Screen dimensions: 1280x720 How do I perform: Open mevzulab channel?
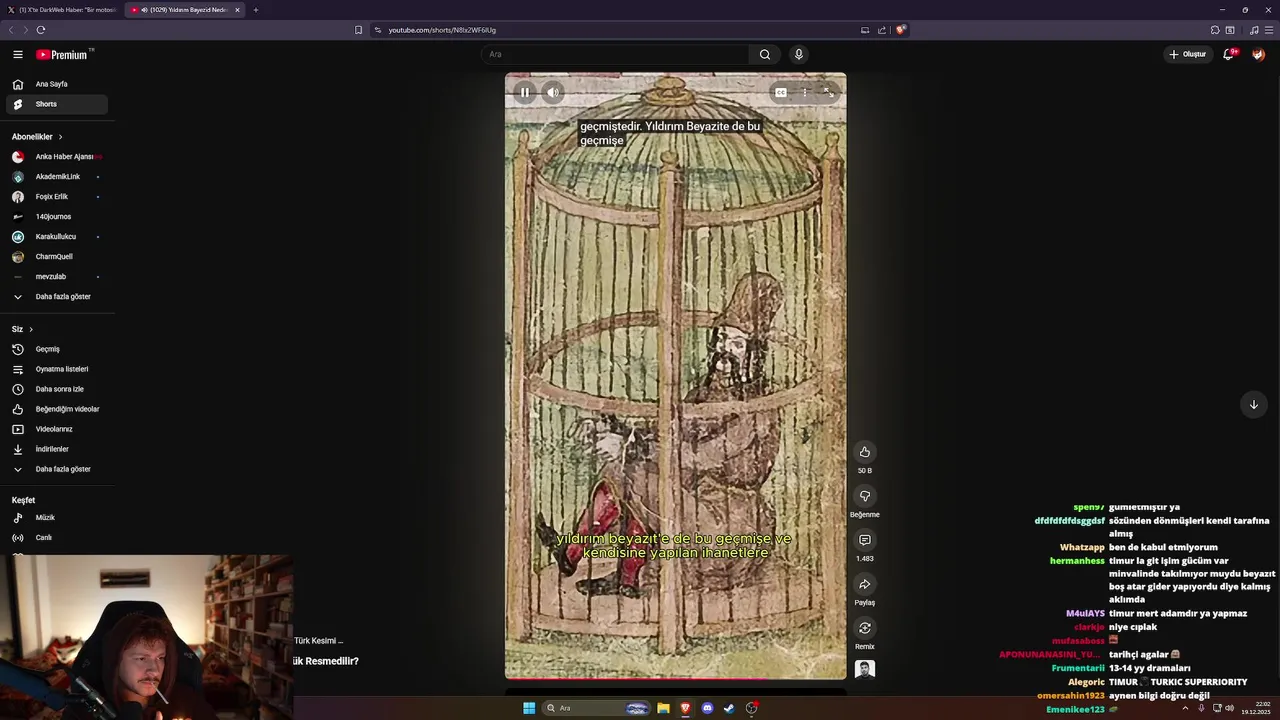tap(57, 277)
